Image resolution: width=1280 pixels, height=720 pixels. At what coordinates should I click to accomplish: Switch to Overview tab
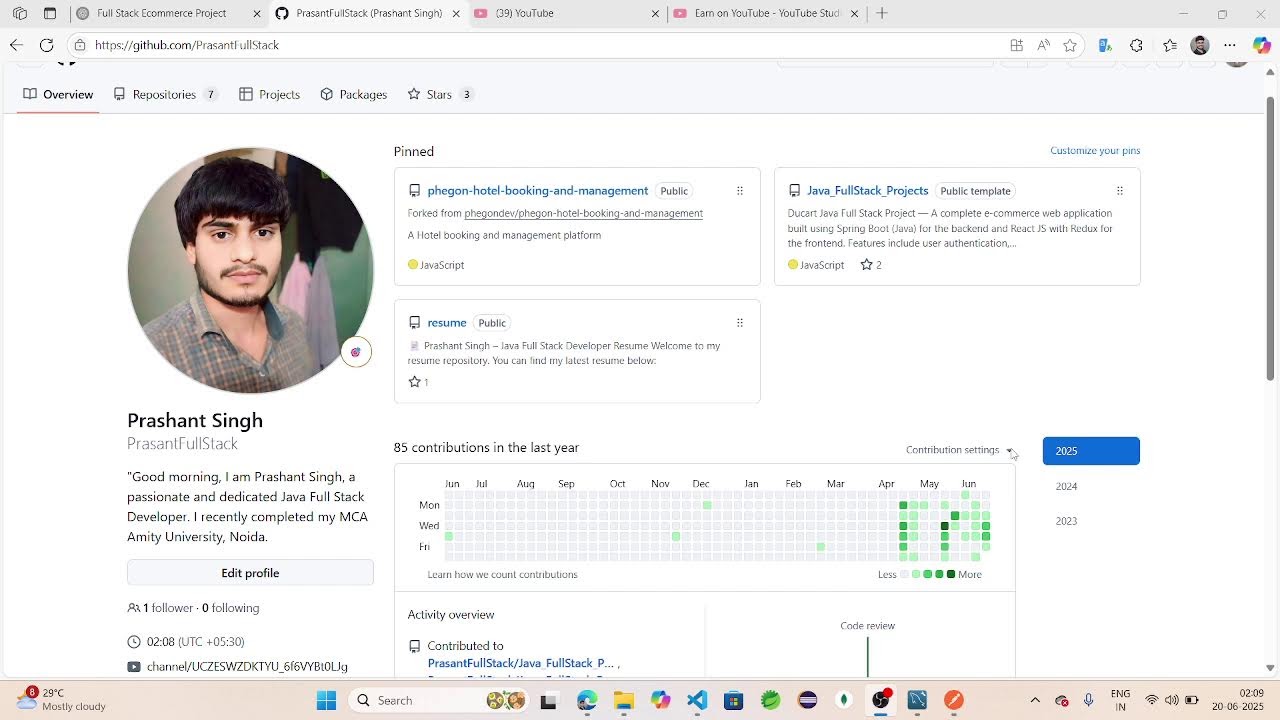coord(58,94)
